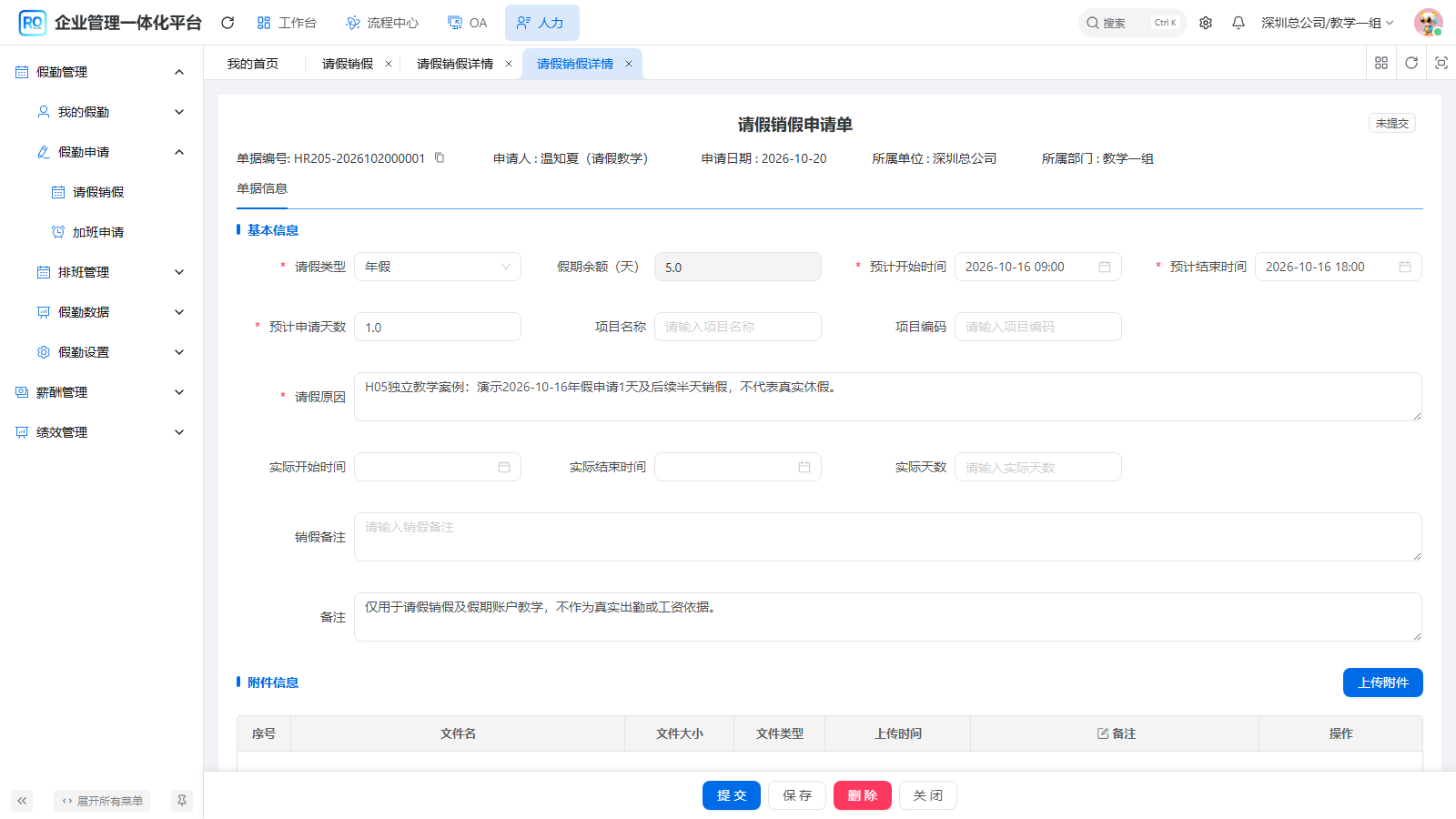Go to 流程中心 in top navigation
The width and height of the screenshot is (1456, 819).
(x=382, y=23)
